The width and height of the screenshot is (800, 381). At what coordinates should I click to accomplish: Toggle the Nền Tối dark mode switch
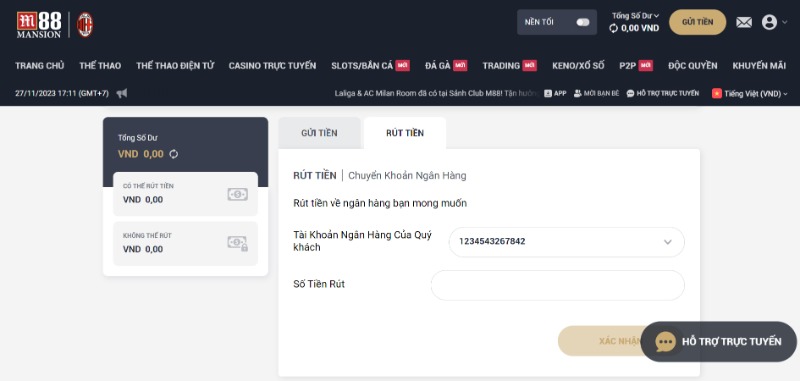583,22
